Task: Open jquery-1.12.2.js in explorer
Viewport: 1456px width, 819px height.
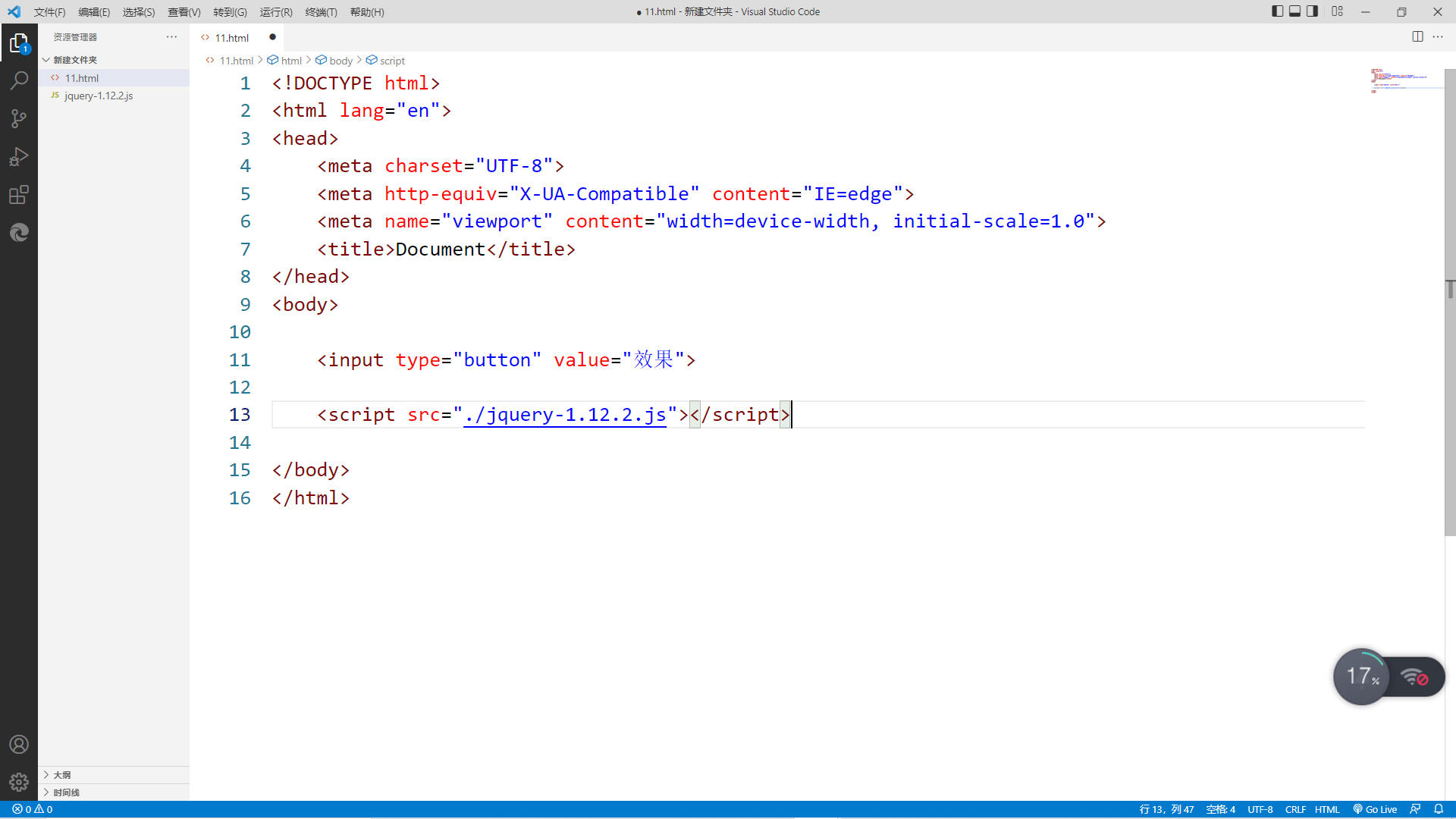Action: tap(99, 96)
